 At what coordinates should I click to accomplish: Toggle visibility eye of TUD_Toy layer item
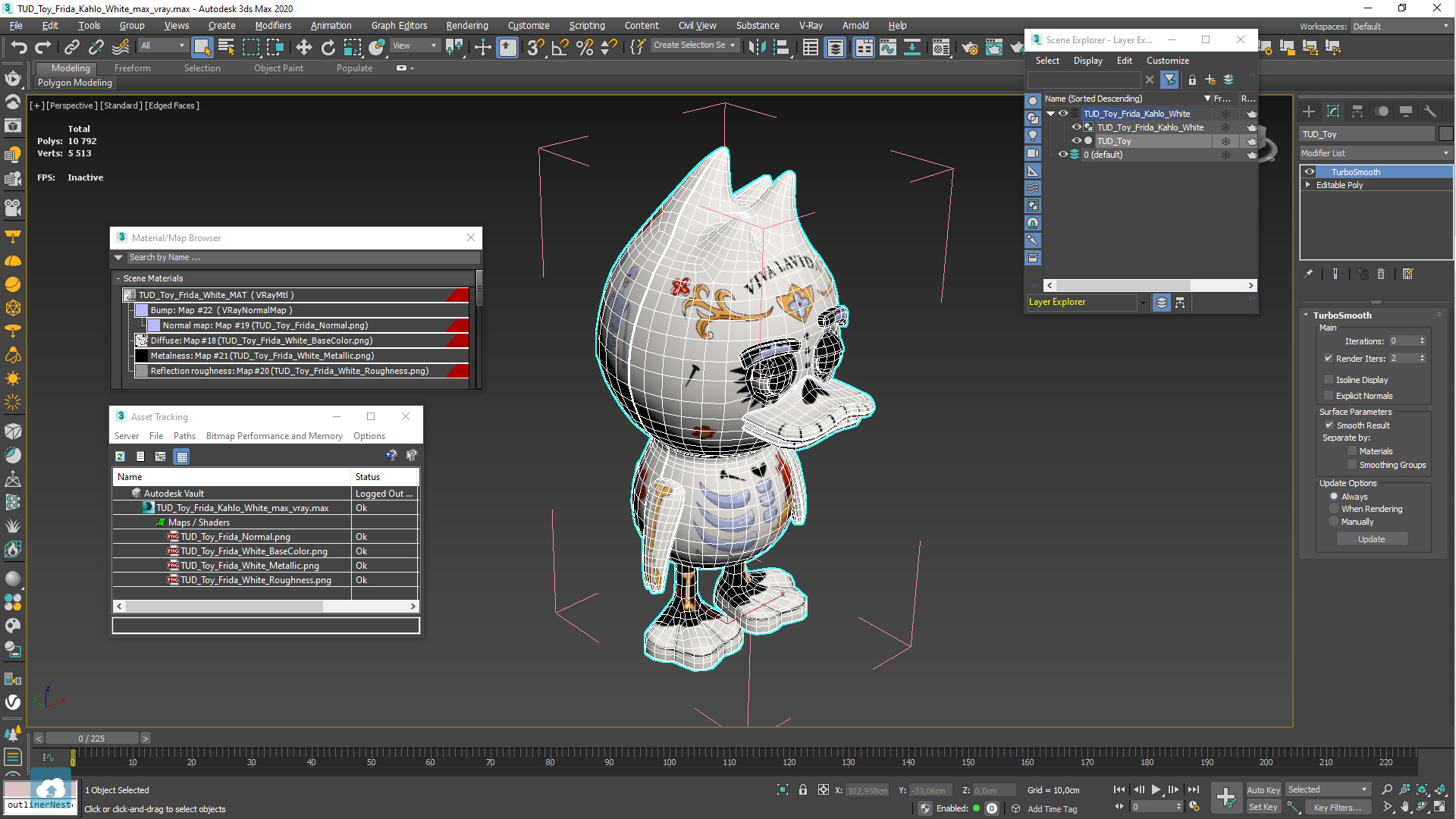point(1076,141)
